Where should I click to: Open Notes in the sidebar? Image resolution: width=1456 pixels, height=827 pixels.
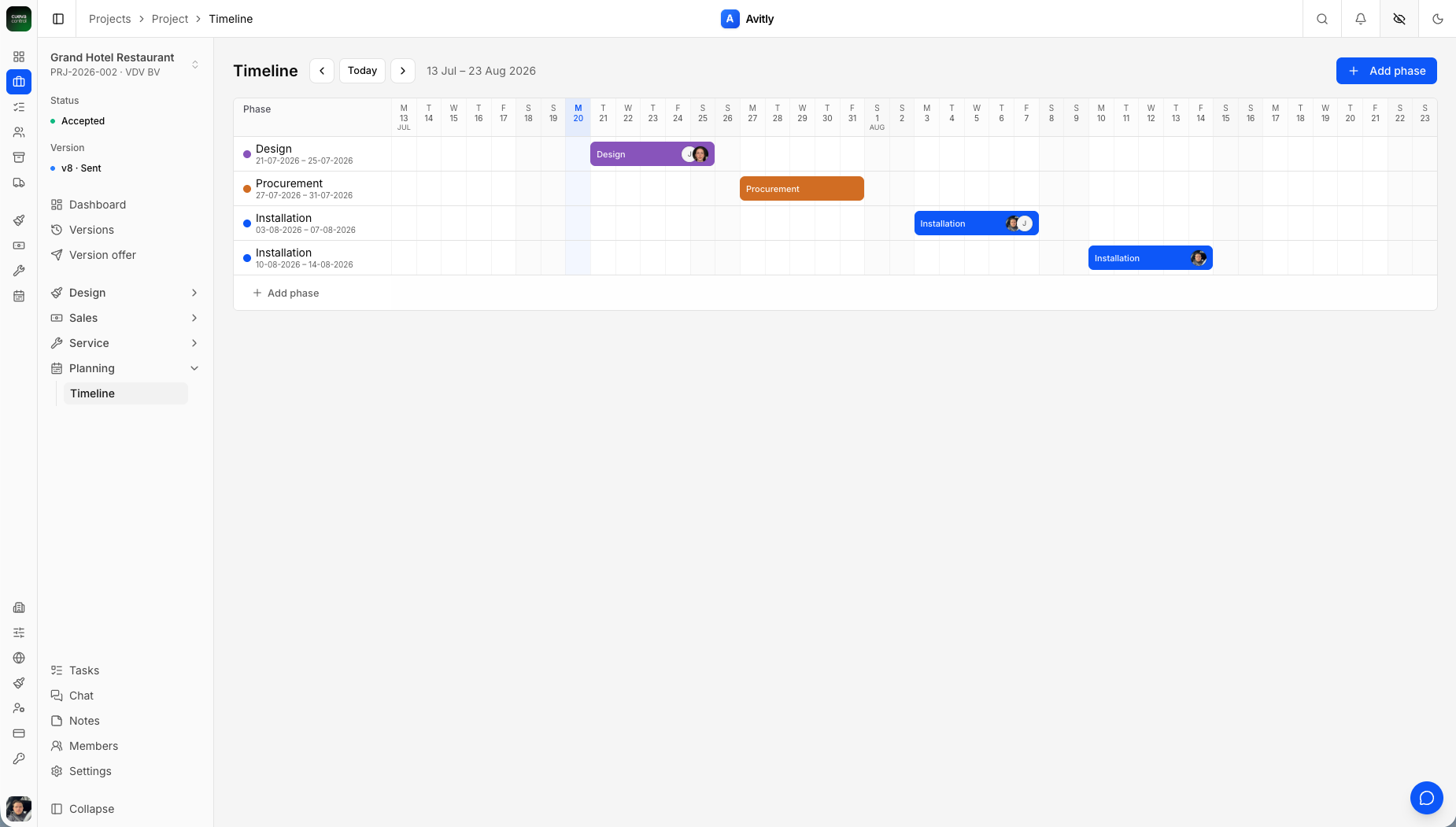[125, 721]
